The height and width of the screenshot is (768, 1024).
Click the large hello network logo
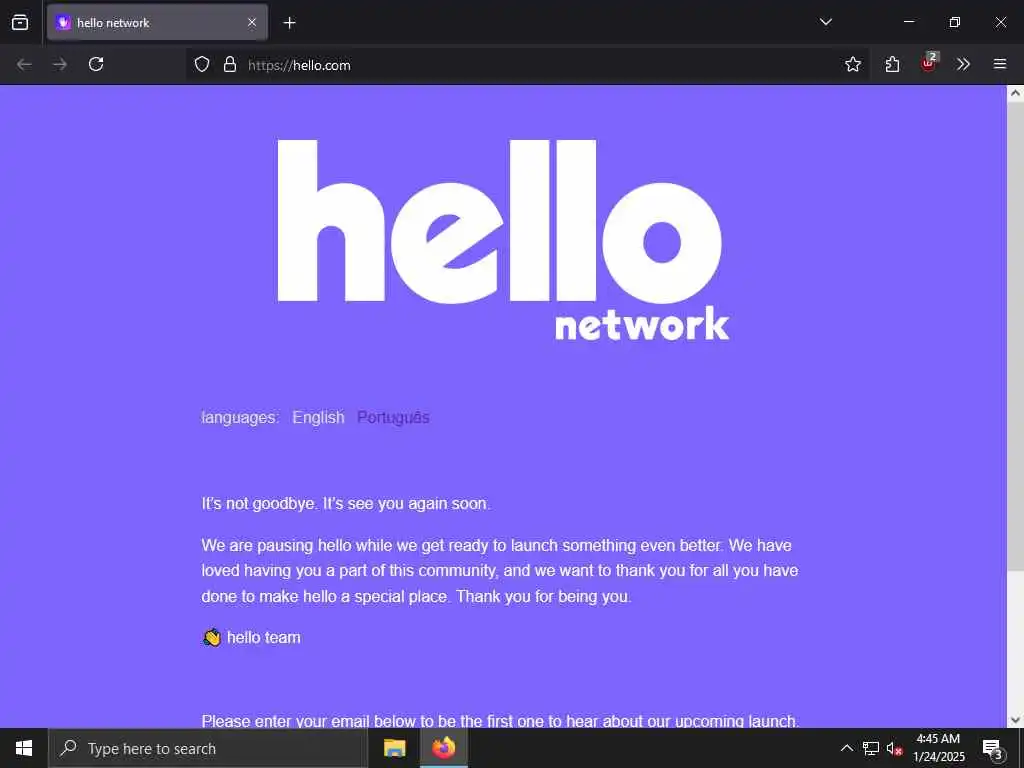(x=503, y=240)
